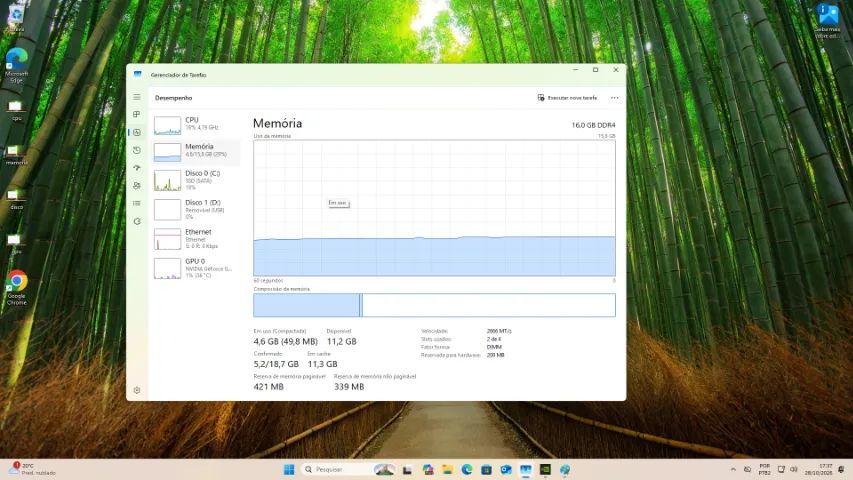Select the CPU performance entry

click(196, 124)
